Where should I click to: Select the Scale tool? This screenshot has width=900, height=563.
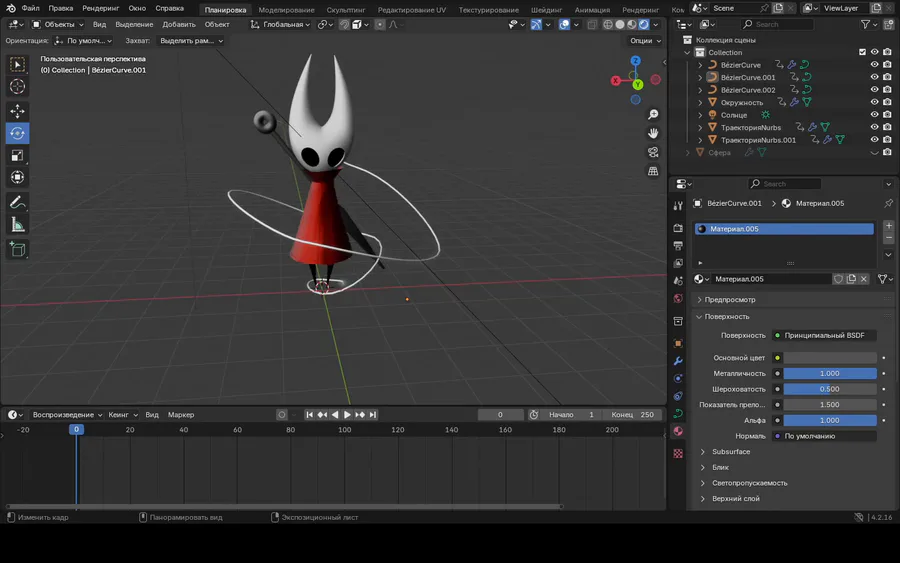click(x=17, y=155)
